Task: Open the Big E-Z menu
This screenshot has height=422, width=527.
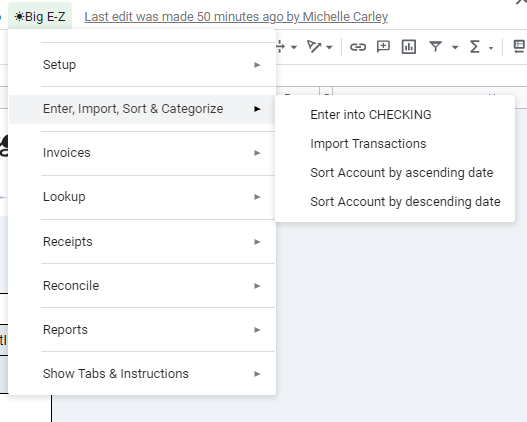Action: click(40, 16)
